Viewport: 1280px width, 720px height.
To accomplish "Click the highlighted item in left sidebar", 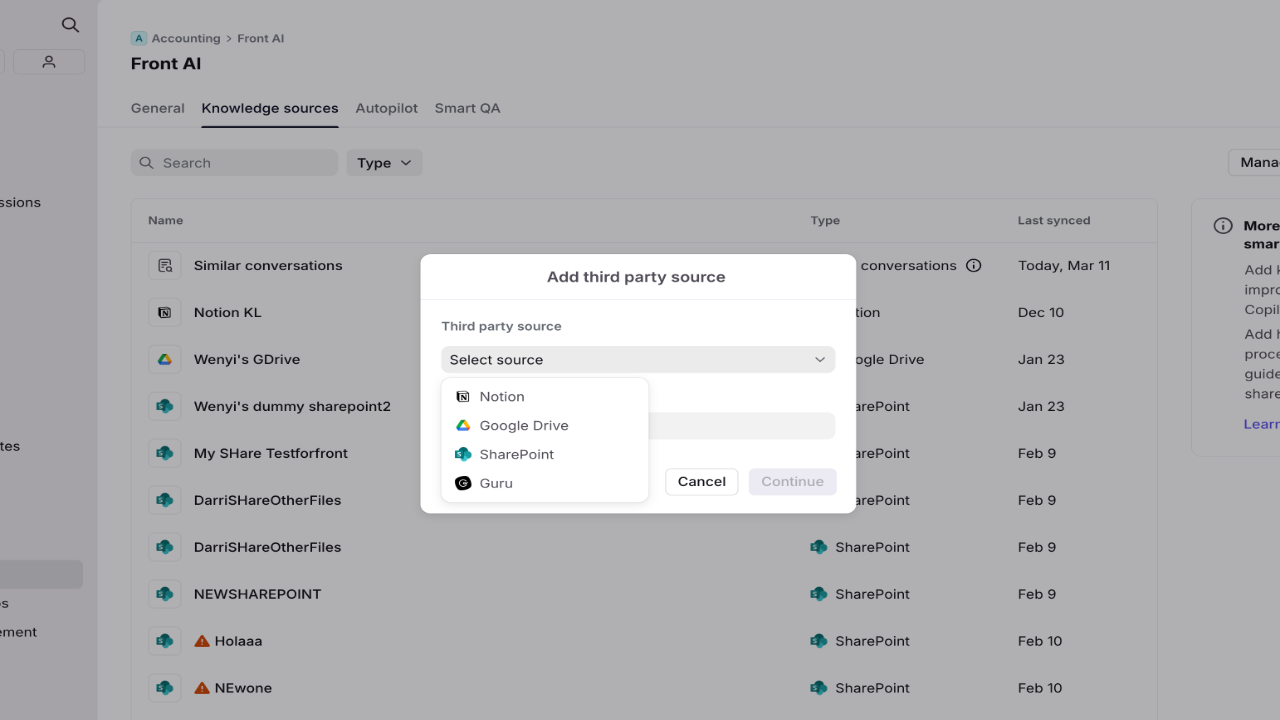I will (x=41, y=574).
